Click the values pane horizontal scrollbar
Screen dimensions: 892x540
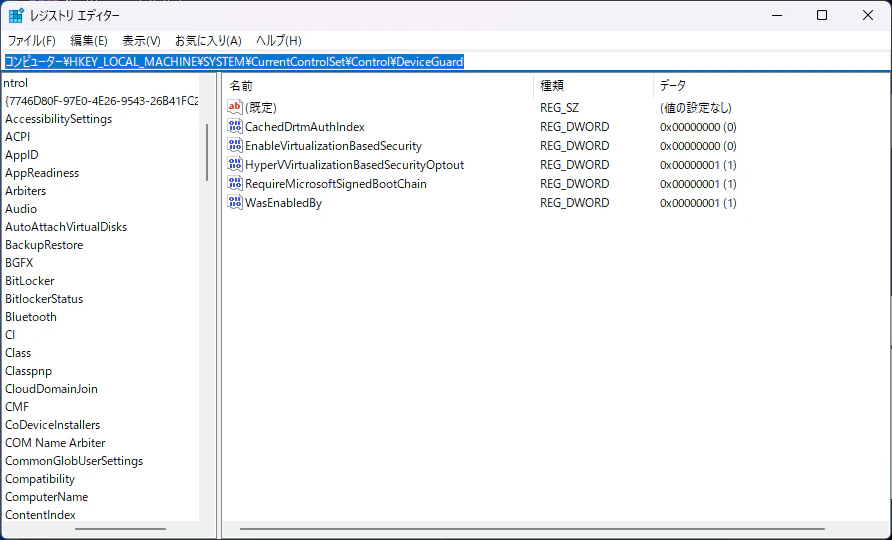pos(532,529)
